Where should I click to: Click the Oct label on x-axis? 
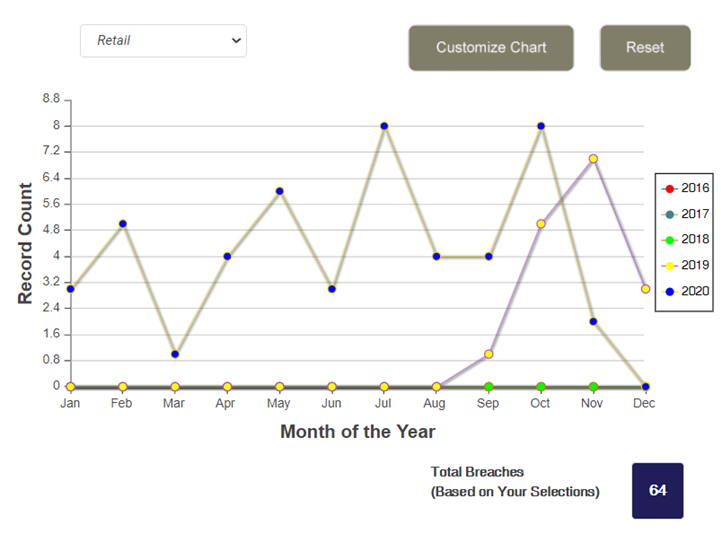point(540,403)
